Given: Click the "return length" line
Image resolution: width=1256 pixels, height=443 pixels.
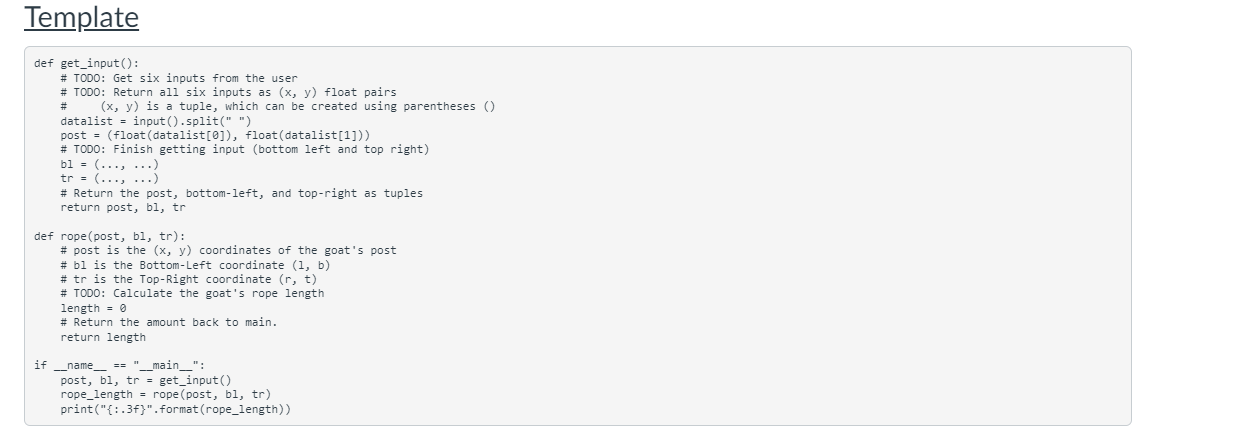Looking at the screenshot, I should 102,337.
